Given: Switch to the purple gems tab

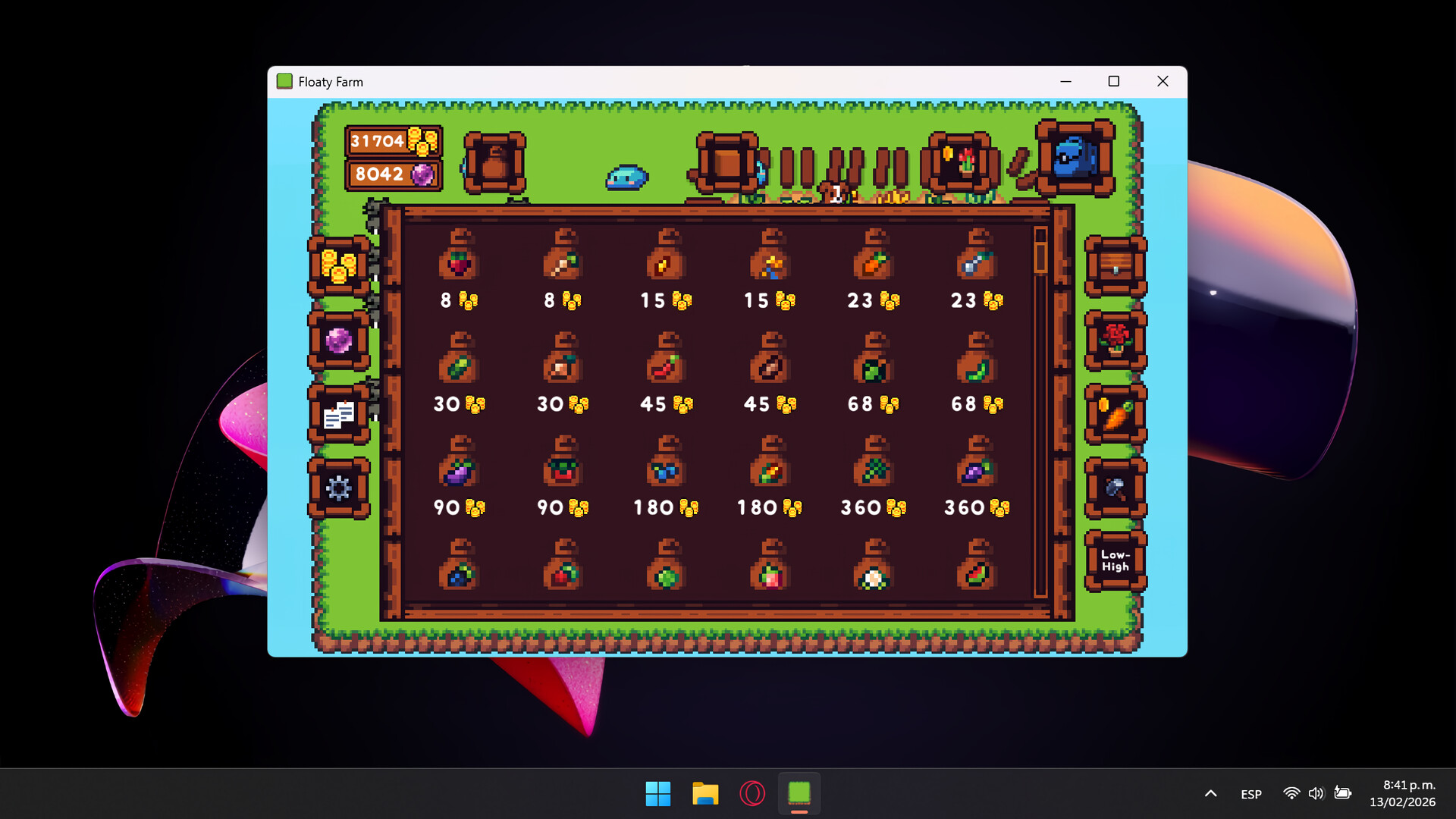Looking at the screenshot, I should (339, 343).
